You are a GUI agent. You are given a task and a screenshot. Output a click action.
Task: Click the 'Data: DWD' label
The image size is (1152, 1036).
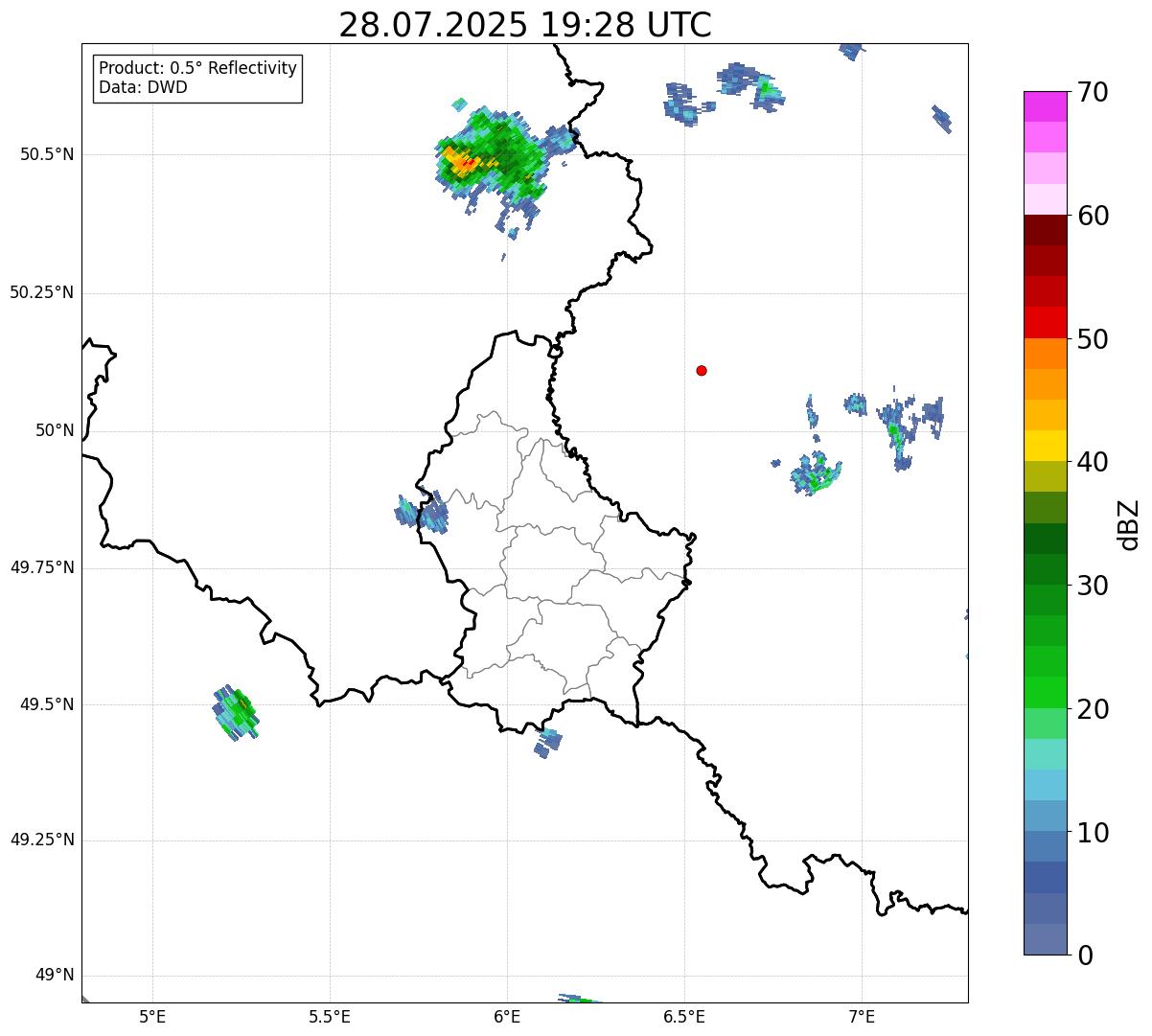(143, 87)
